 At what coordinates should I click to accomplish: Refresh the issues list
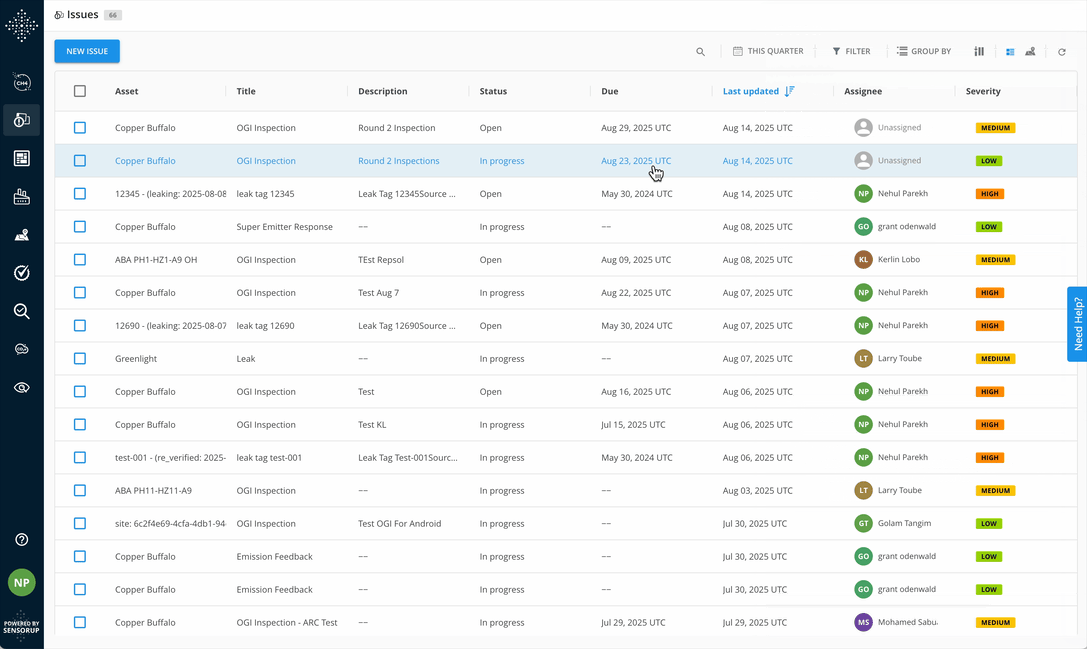point(1061,52)
